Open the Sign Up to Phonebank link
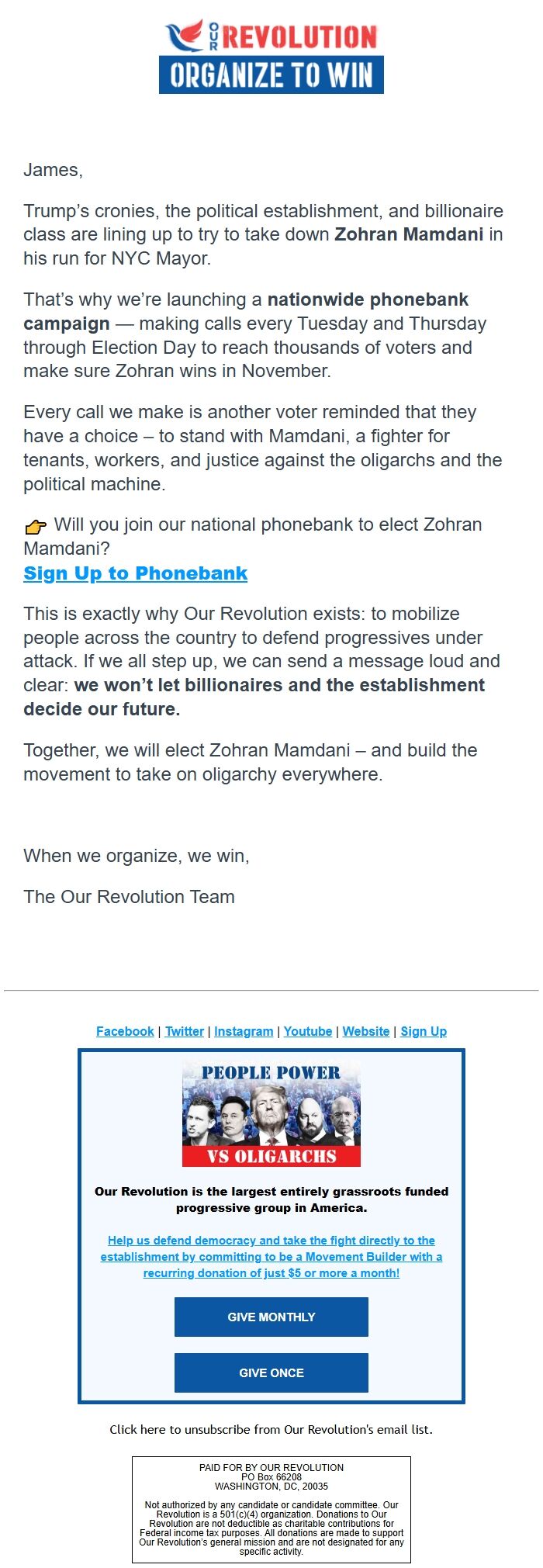The width and height of the screenshot is (543, 1568). point(136,573)
